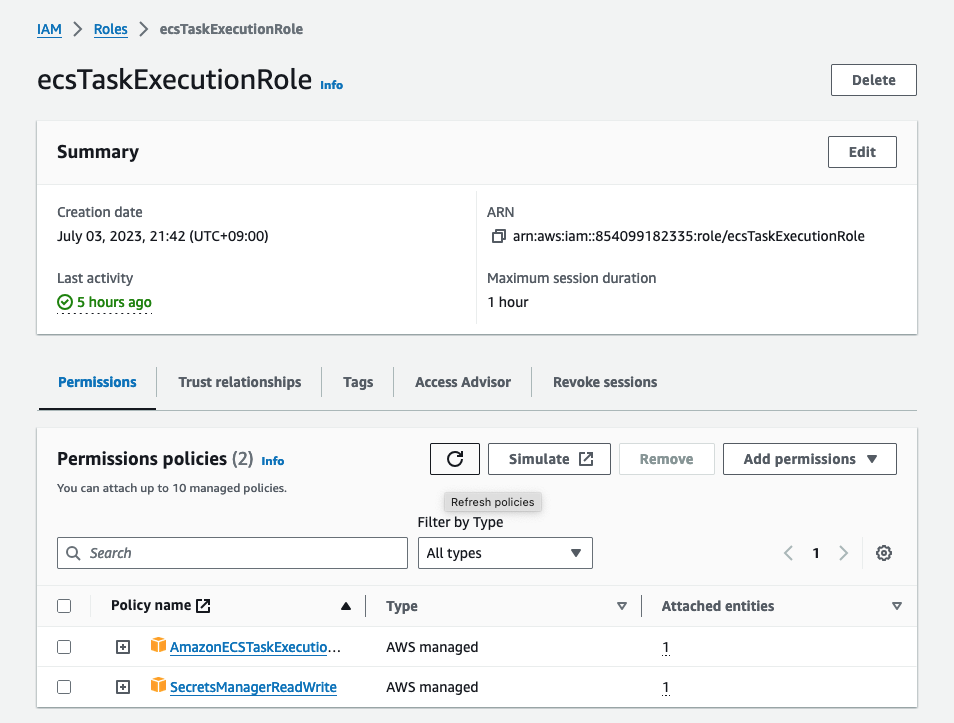The height and width of the screenshot is (723, 954).
Task: Click the green checkmark beside 5 hours ago
Action: click(64, 302)
